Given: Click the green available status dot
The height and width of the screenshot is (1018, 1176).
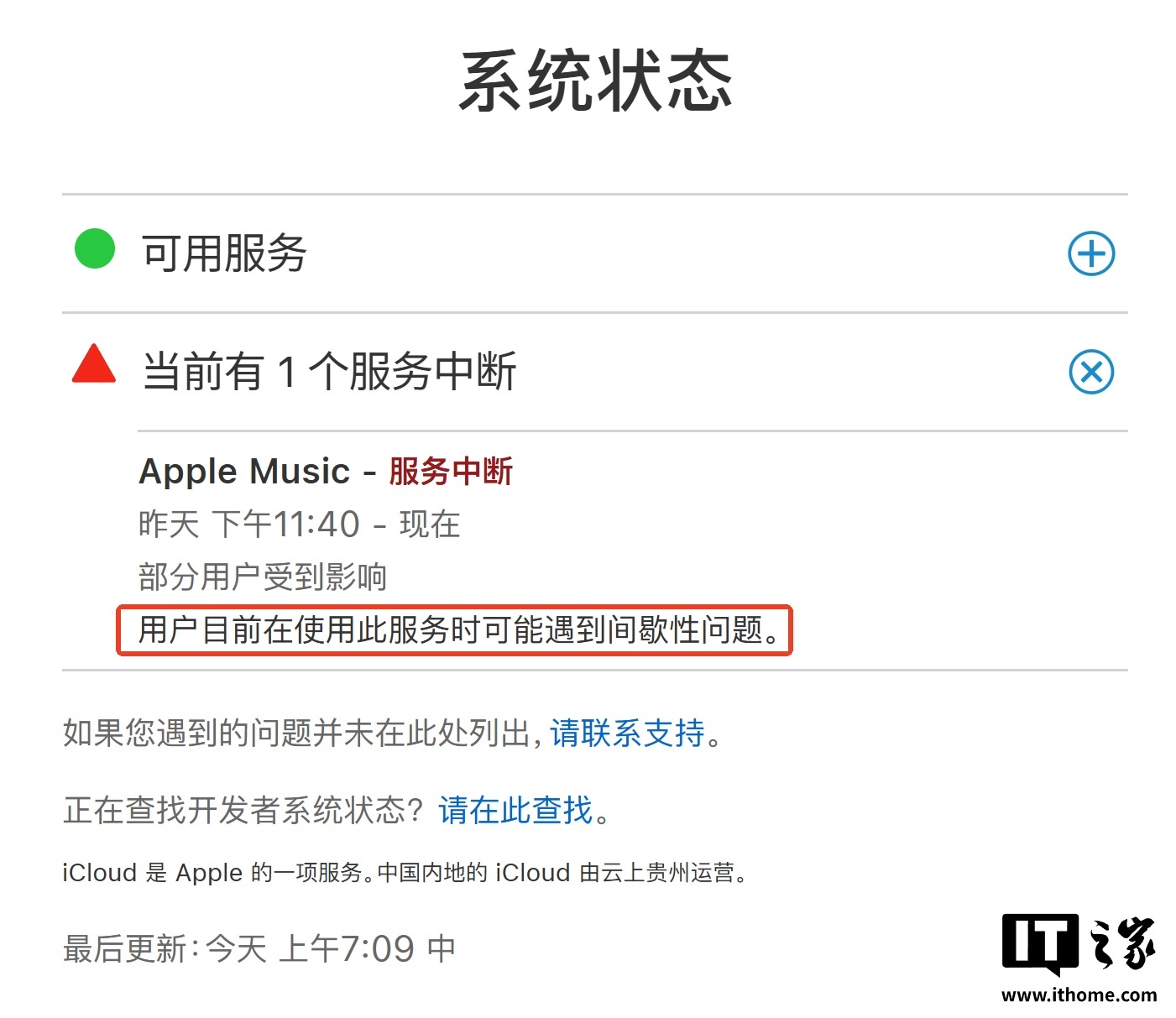Looking at the screenshot, I should click(x=95, y=248).
